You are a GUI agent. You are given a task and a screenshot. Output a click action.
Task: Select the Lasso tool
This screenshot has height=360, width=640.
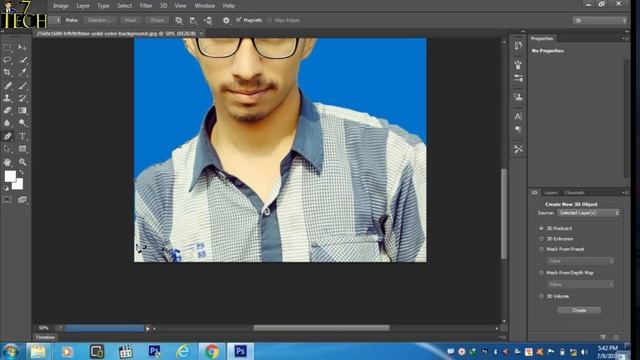(7, 60)
